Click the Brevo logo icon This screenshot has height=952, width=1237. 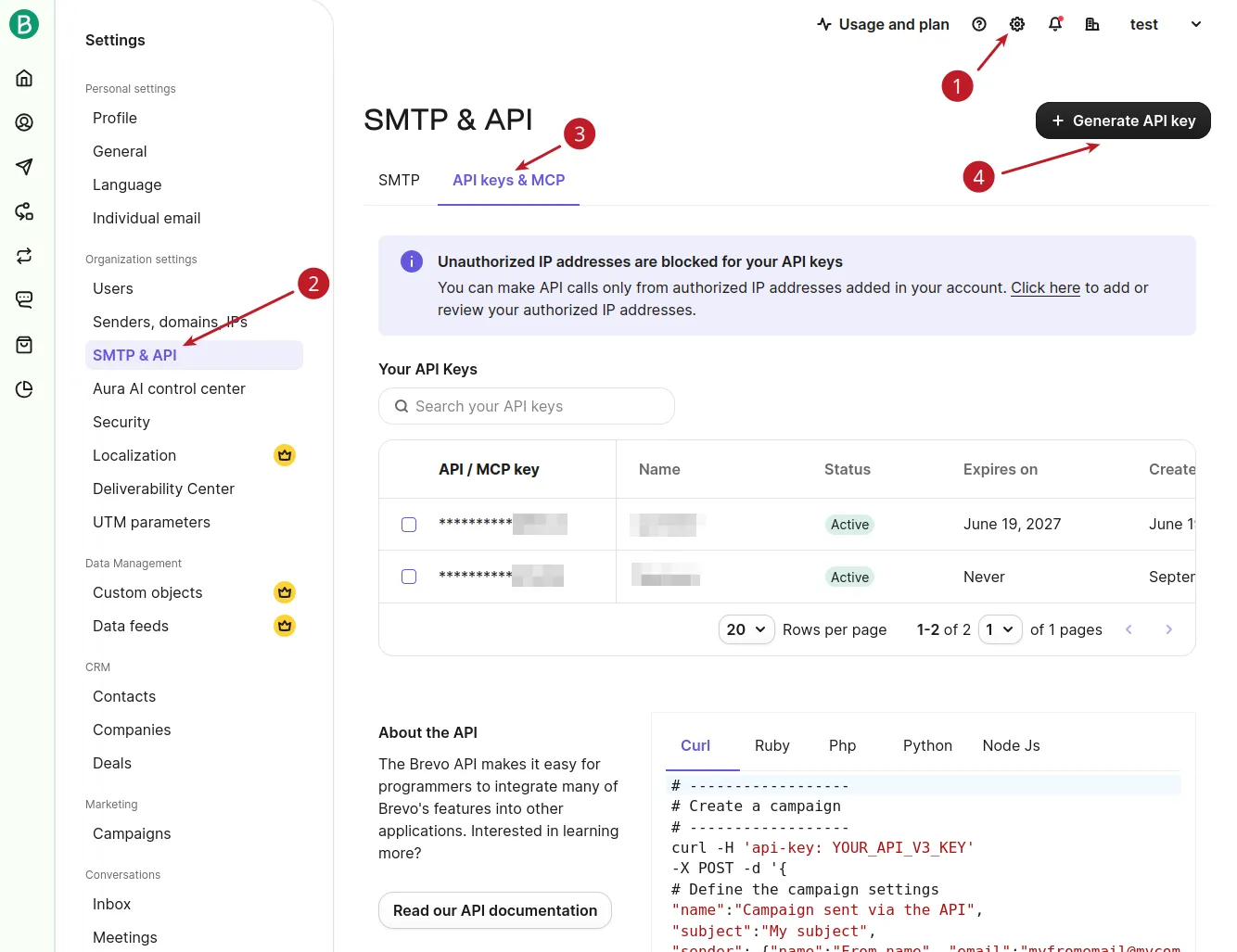(24, 24)
